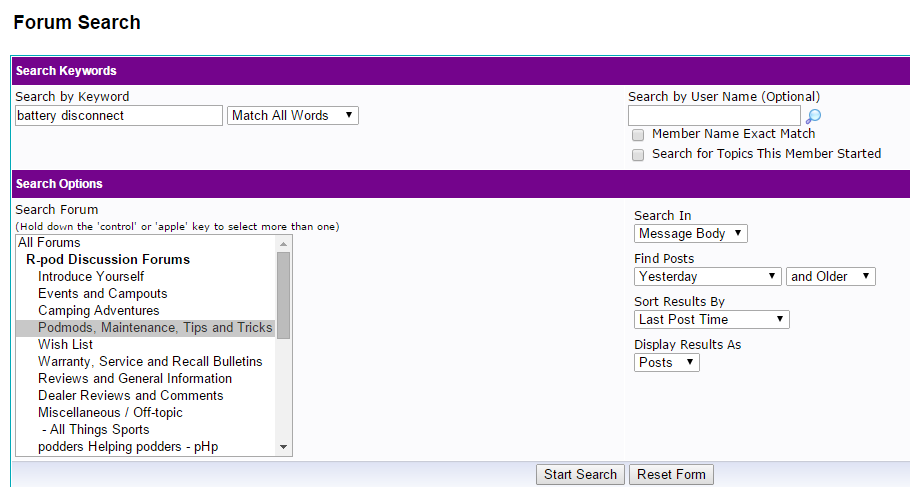The image size is (910, 487).
Task: Click the user name search magnifier icon
Action: click(x=814, y=116)
